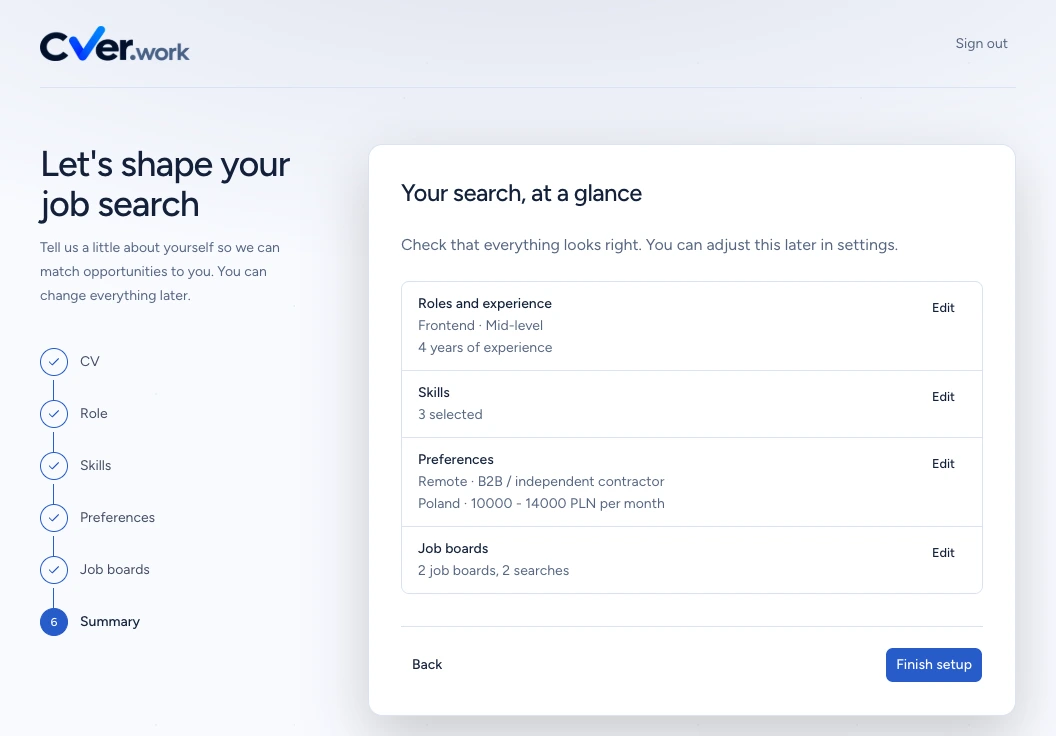Click the Summary step number 6 circle
Viewport: 1056px width, 736px height.
54,622
